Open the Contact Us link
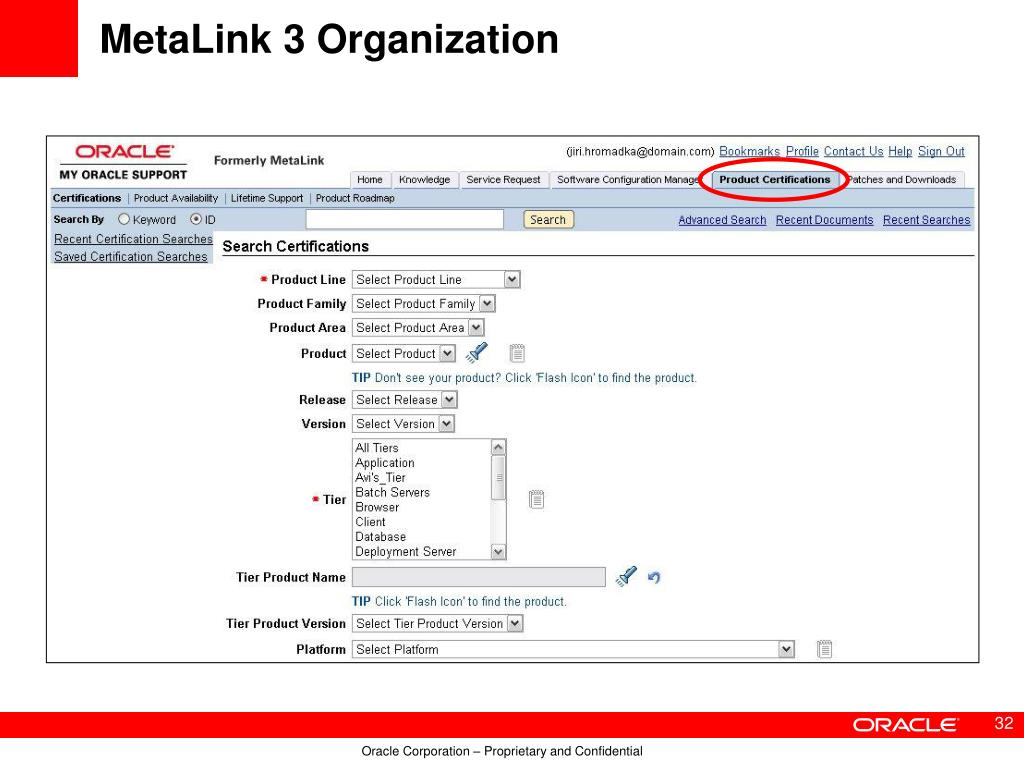Screen dimensions: 1024x768 click(854, 152)
